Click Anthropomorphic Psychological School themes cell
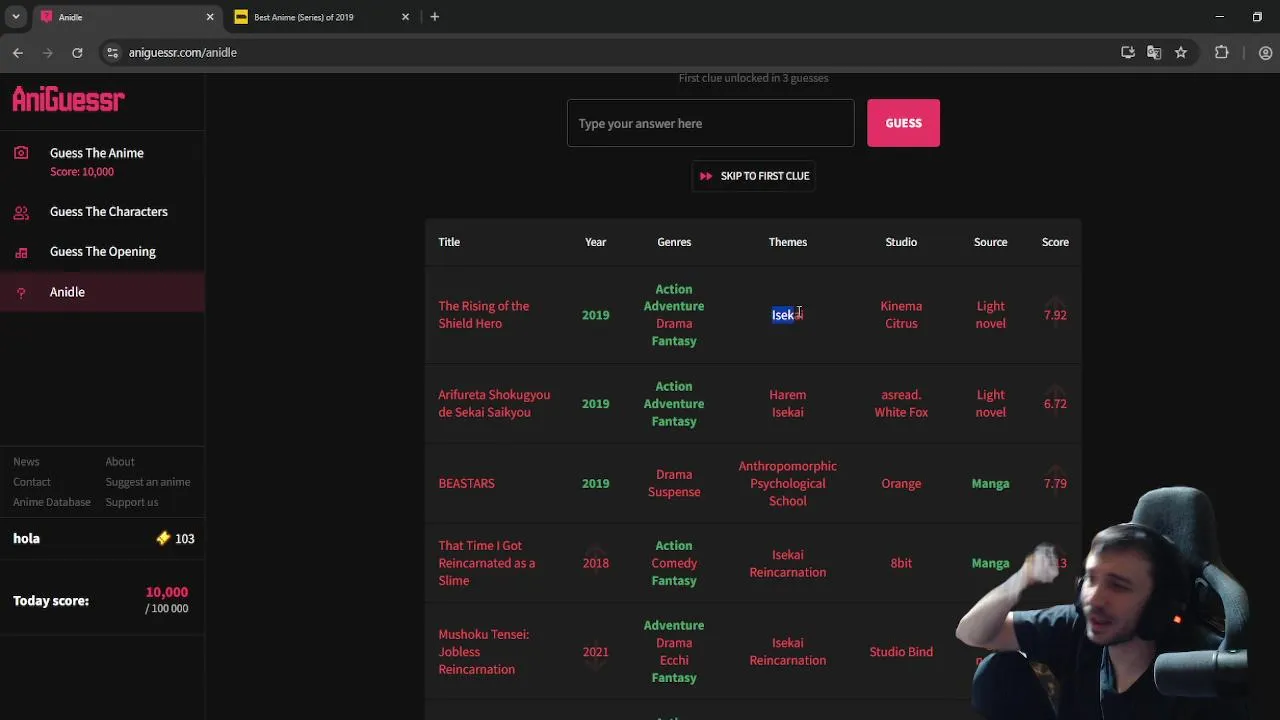This screenshot has height=720, width=1280. (788, 484)
